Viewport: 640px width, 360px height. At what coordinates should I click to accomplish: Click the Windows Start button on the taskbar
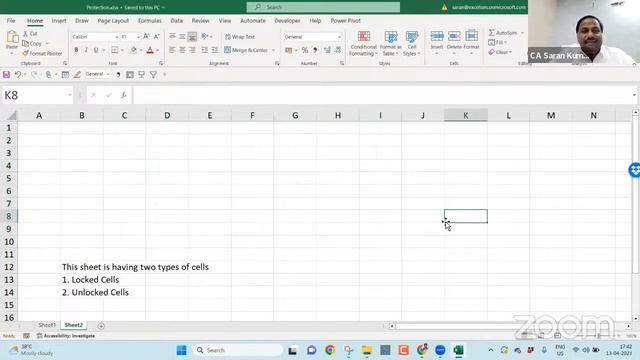tap(182, 350)
